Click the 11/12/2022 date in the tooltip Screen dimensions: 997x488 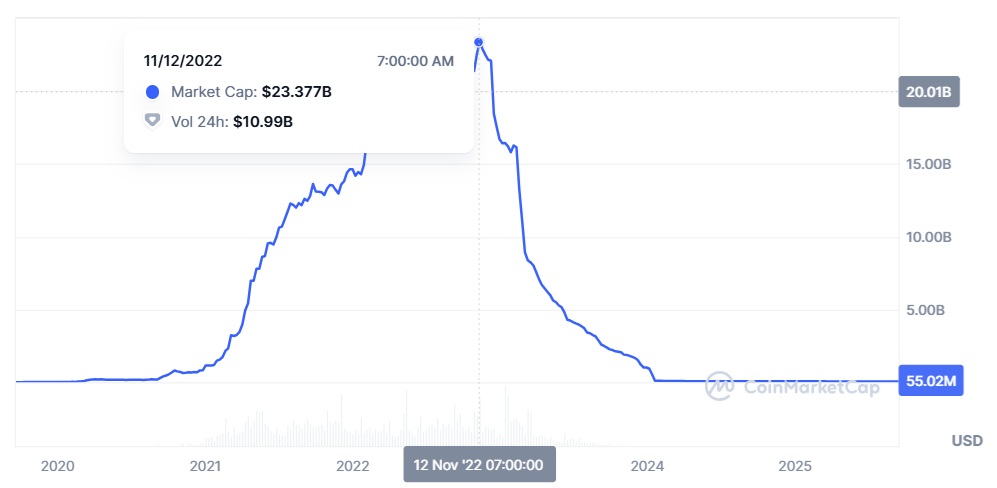click(182, 61)
